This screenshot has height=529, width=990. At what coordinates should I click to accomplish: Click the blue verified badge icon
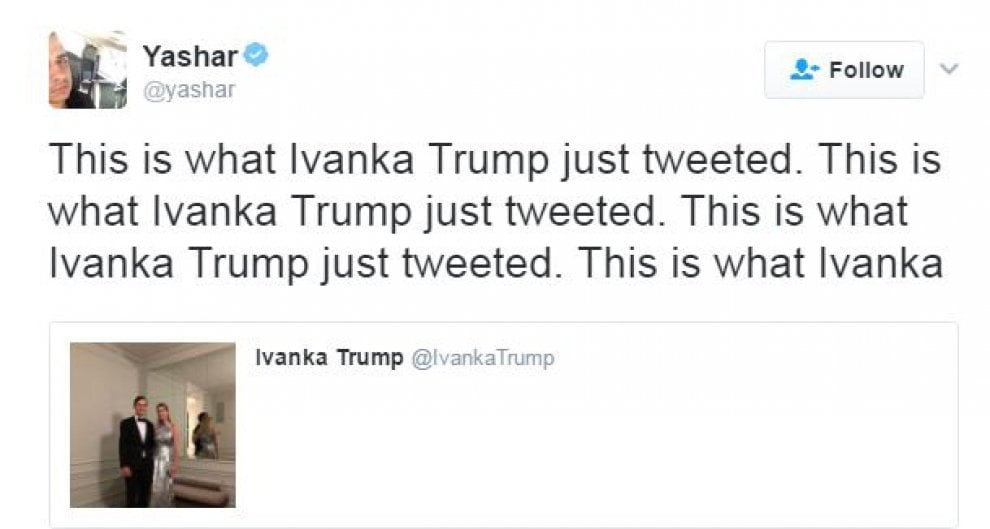(x=256, y=55)
